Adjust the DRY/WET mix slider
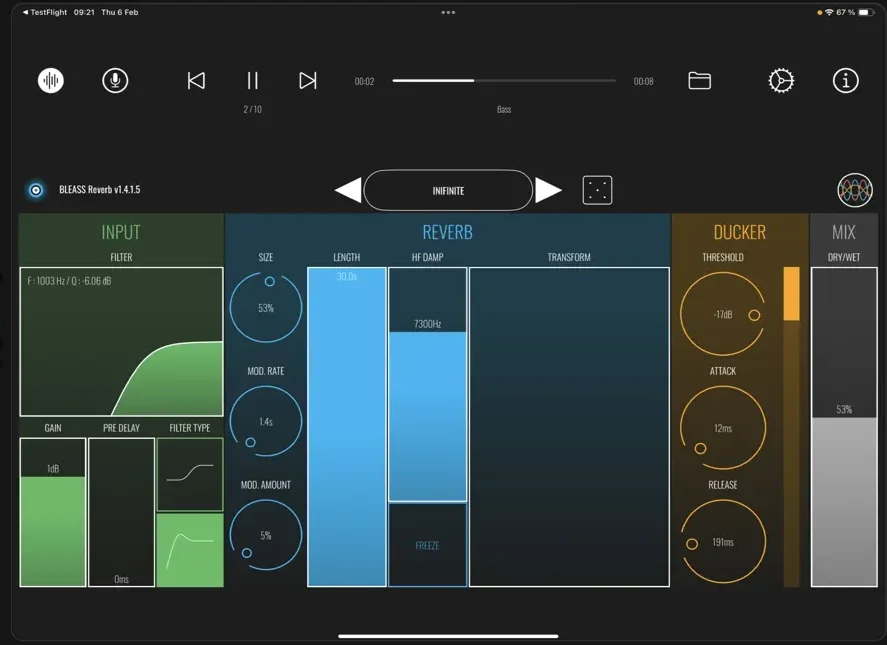 click(844, 427)
